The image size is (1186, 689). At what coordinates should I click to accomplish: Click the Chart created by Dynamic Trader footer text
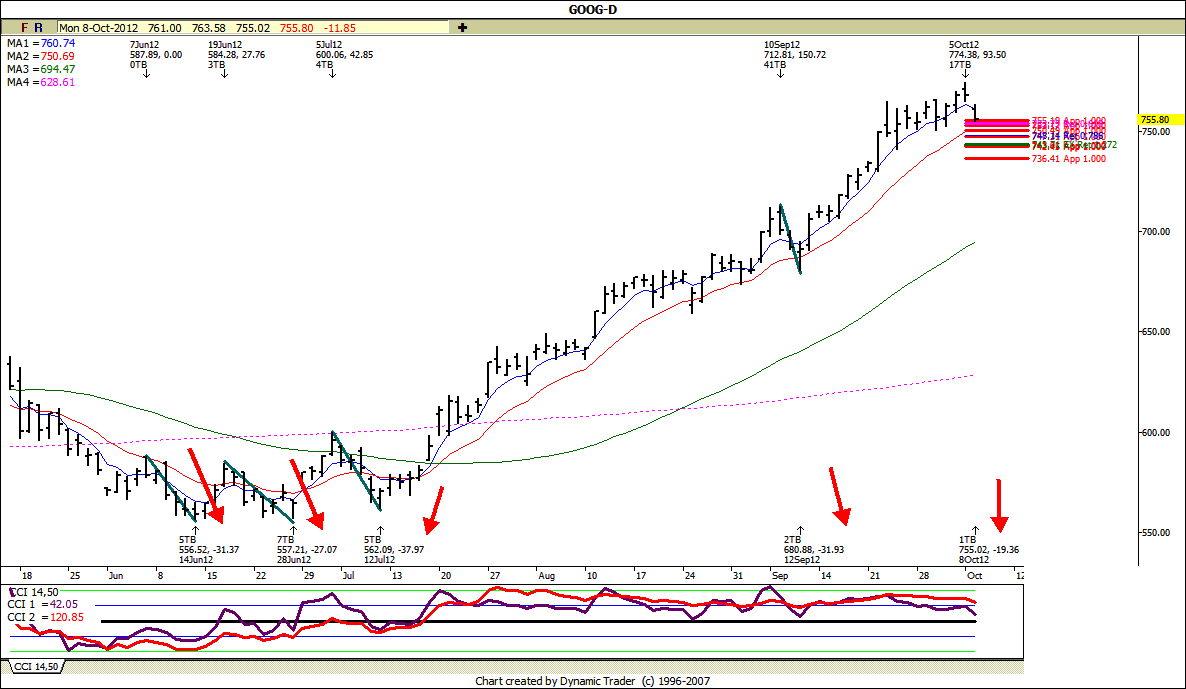(x=592, y=681)
